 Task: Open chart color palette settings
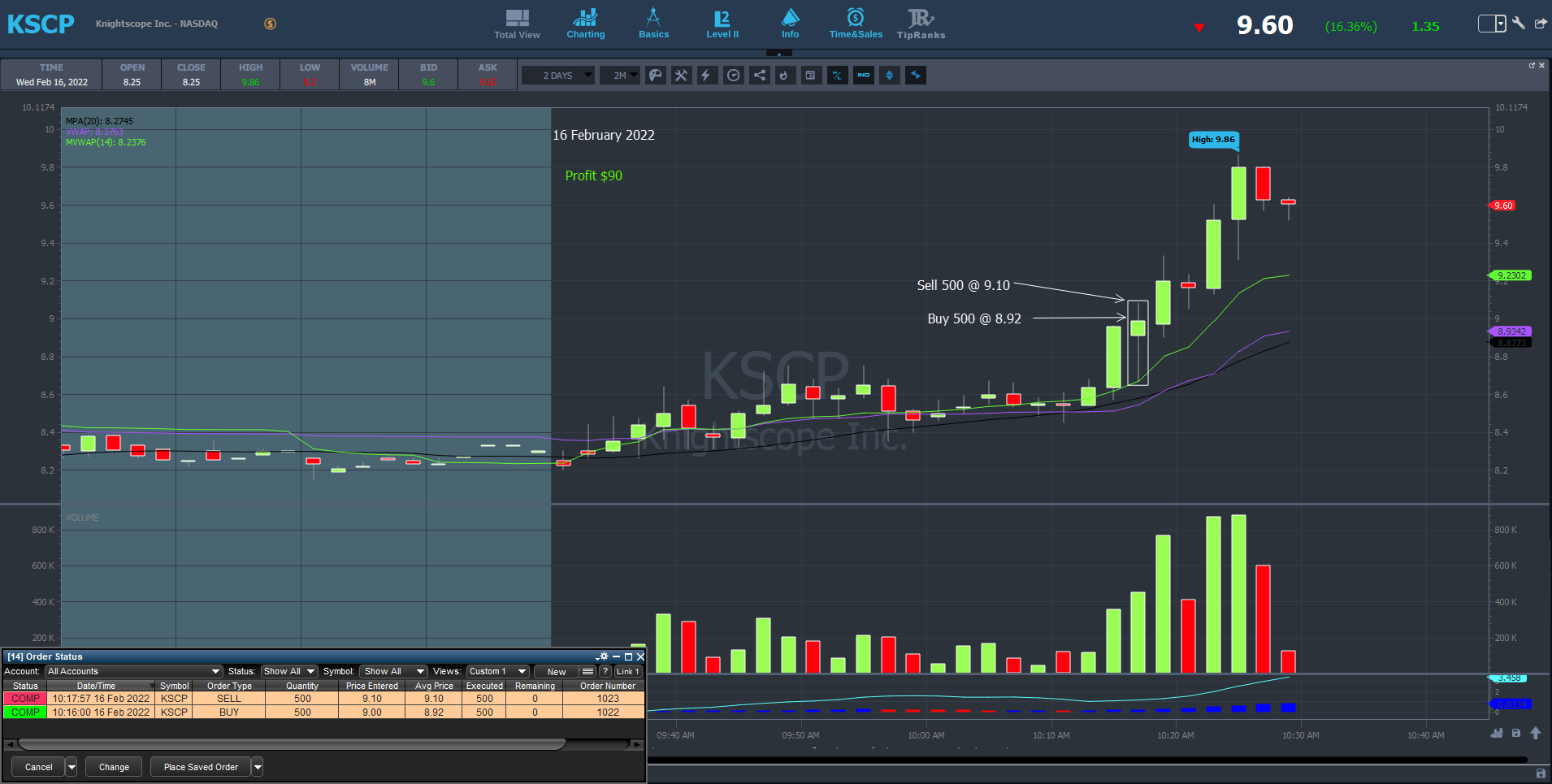pos(655,76)
